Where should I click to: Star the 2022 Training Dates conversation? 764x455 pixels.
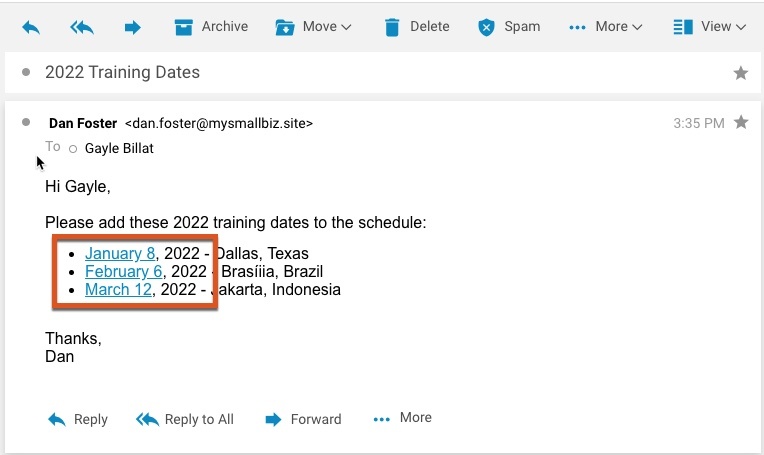pos(741,73)
